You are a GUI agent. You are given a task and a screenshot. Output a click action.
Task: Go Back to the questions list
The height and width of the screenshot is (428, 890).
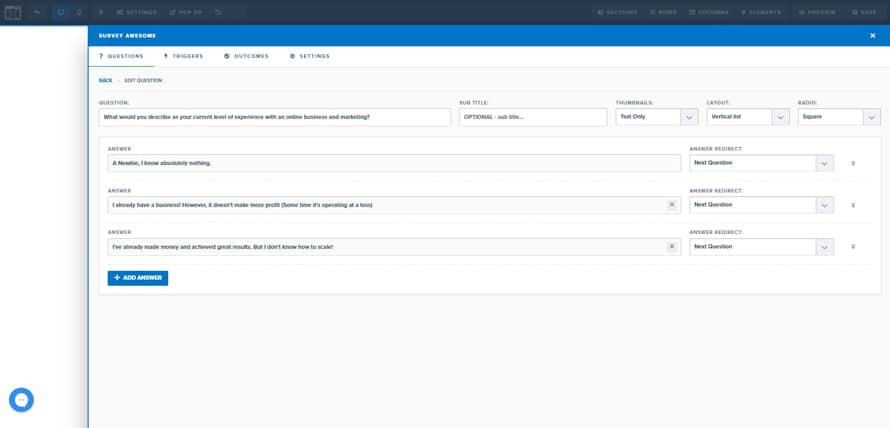click(x=105, y=80)
